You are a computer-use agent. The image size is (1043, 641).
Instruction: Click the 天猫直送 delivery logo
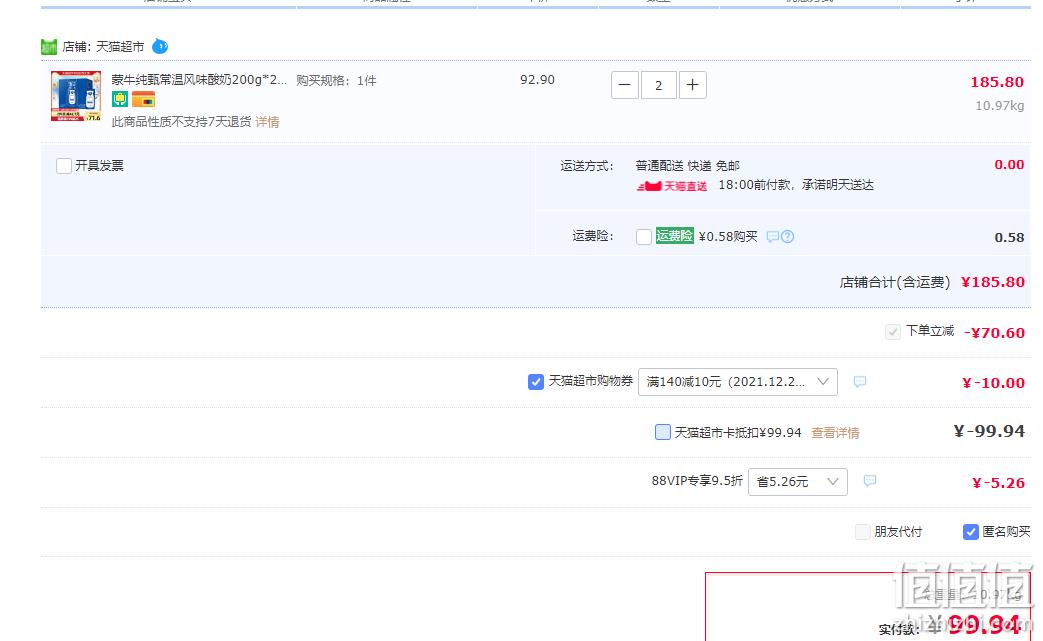tap(672, 186)
